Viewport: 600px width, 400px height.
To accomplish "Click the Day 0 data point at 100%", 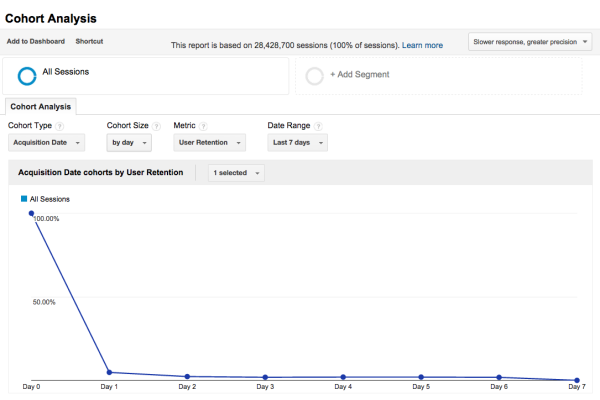I will pyautogui.click(x=31, y=213).
